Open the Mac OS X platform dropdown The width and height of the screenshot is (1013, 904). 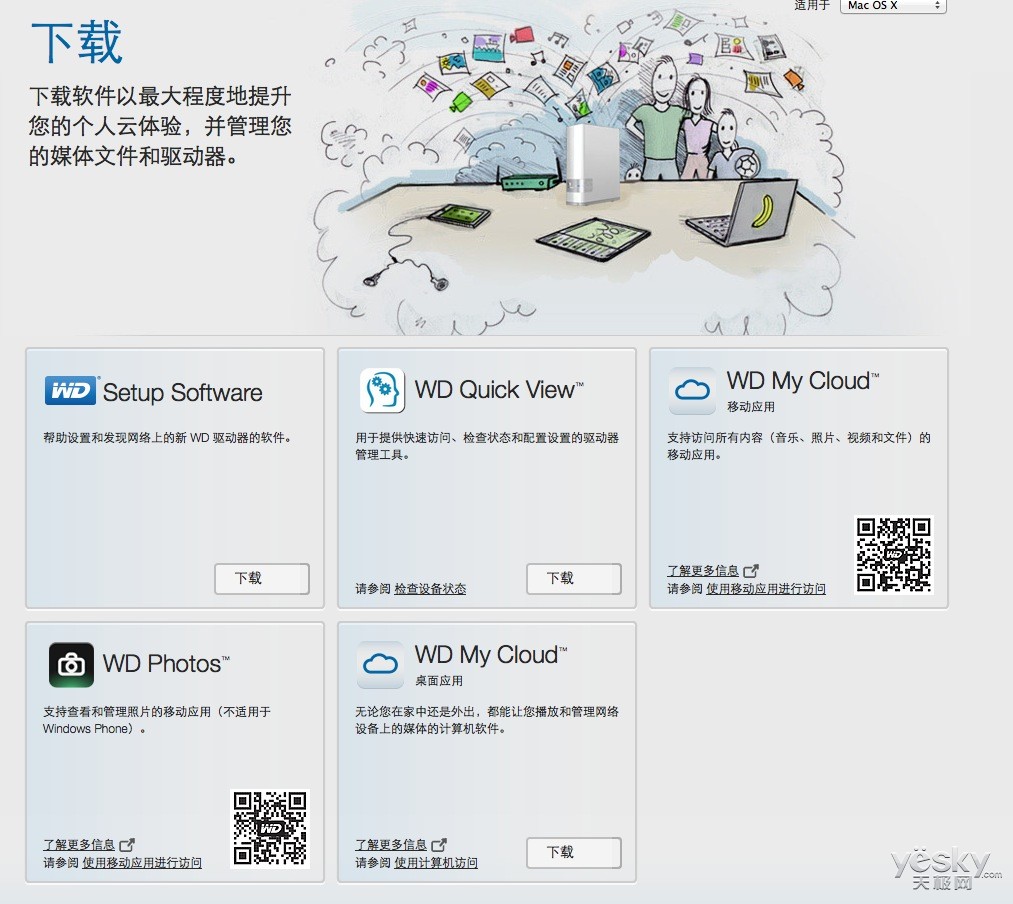coord(893,6)
